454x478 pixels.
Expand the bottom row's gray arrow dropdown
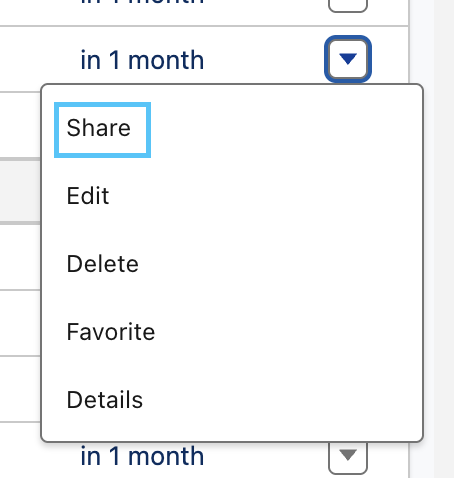[x=348, y=457]
